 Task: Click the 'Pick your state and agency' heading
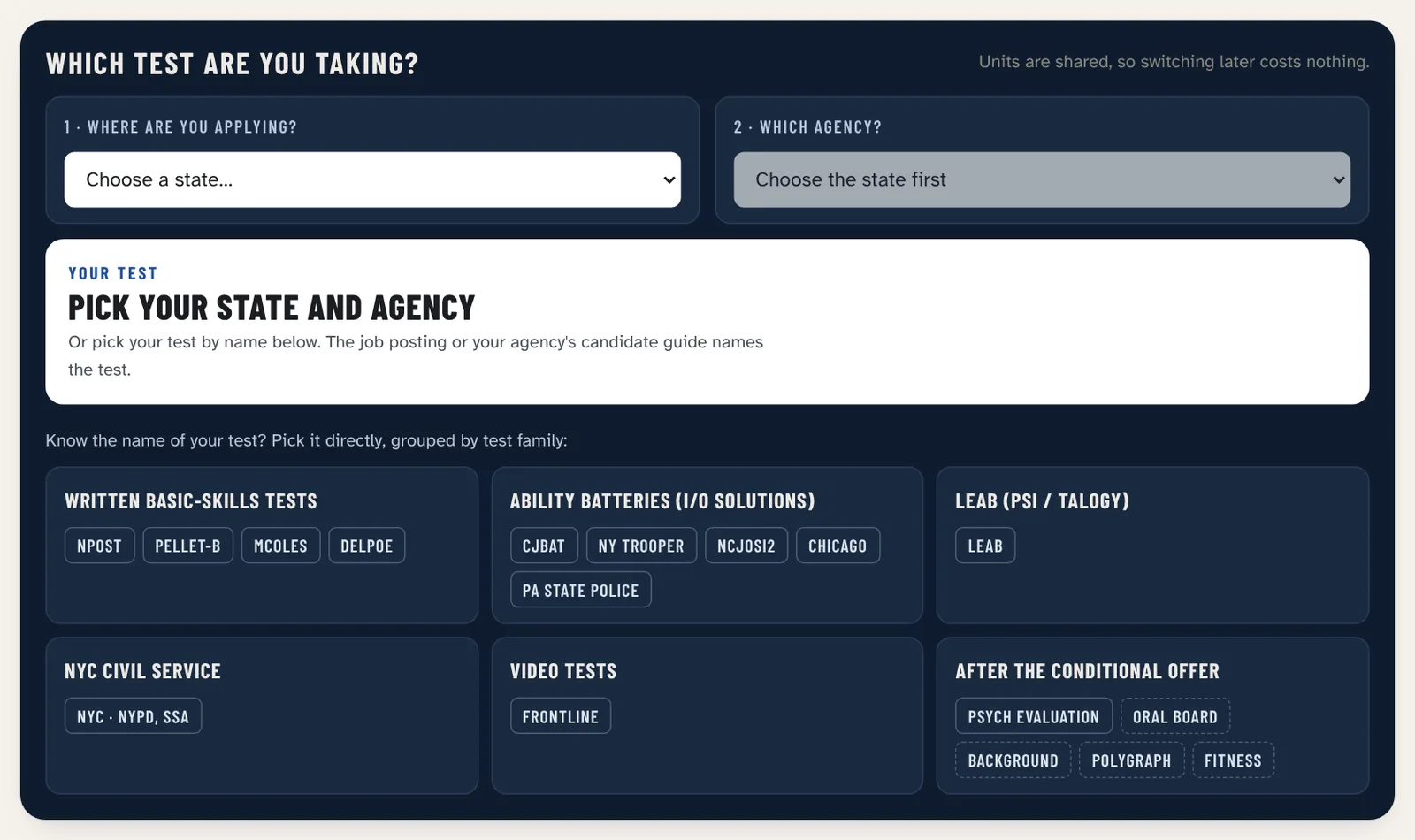[x=272, y=308]
